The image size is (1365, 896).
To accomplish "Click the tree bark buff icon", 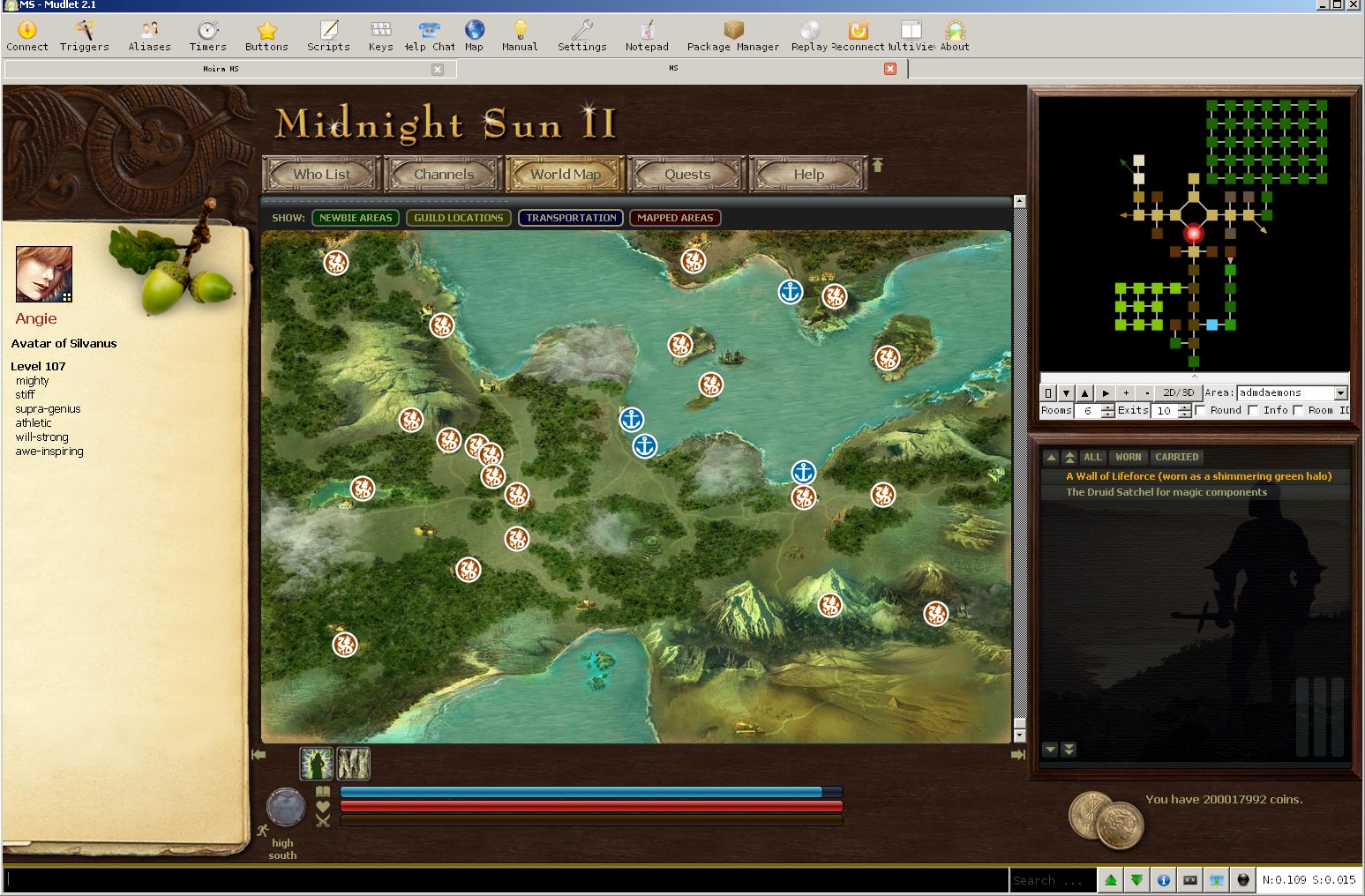I will click(354, 764).
